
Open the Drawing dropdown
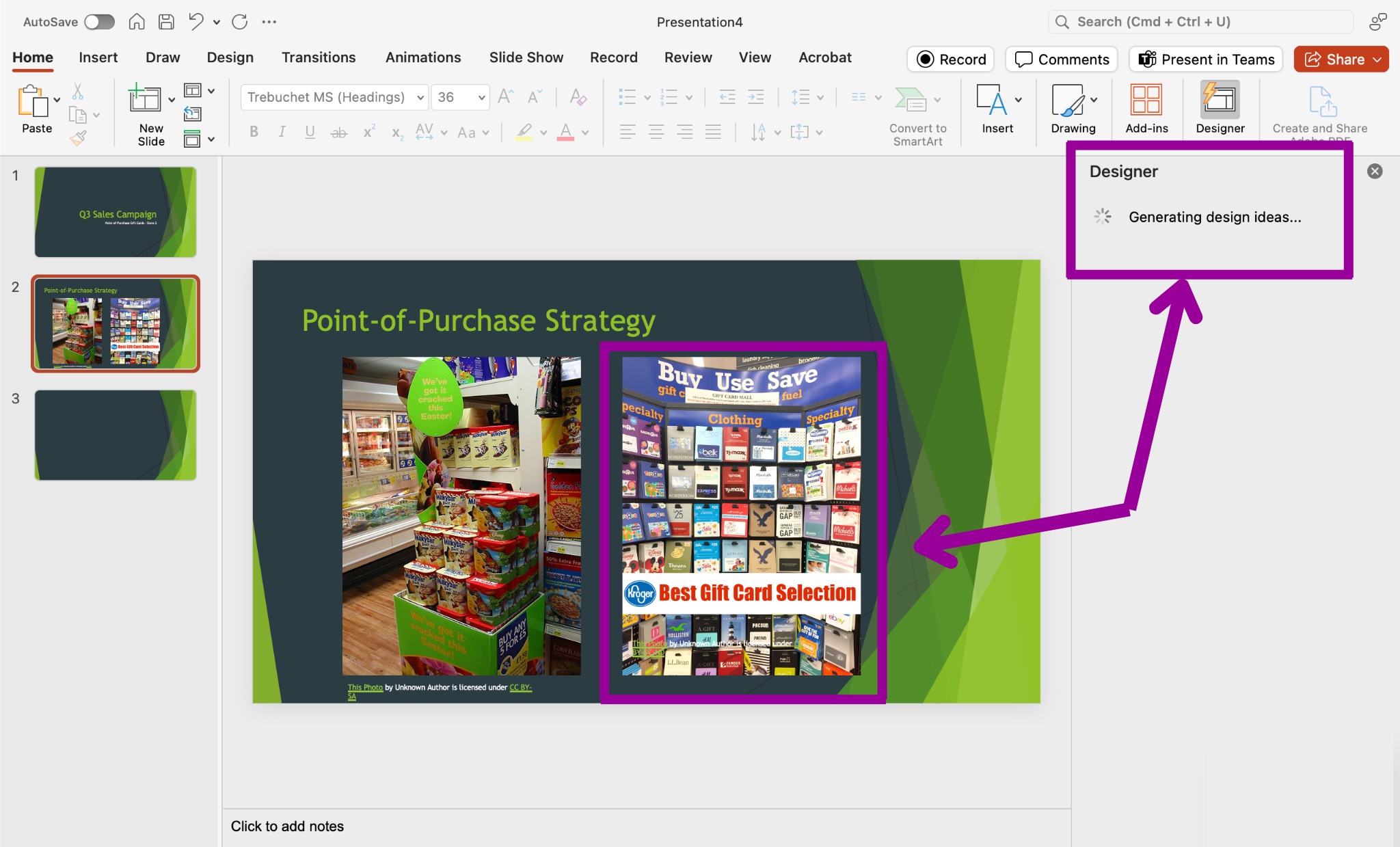pos(1094,100)
